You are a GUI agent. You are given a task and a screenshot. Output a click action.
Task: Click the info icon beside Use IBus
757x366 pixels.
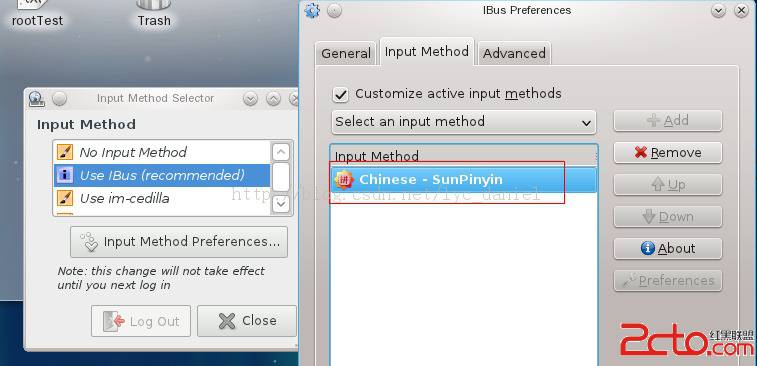pyautogui.click(x=65, y=175)
